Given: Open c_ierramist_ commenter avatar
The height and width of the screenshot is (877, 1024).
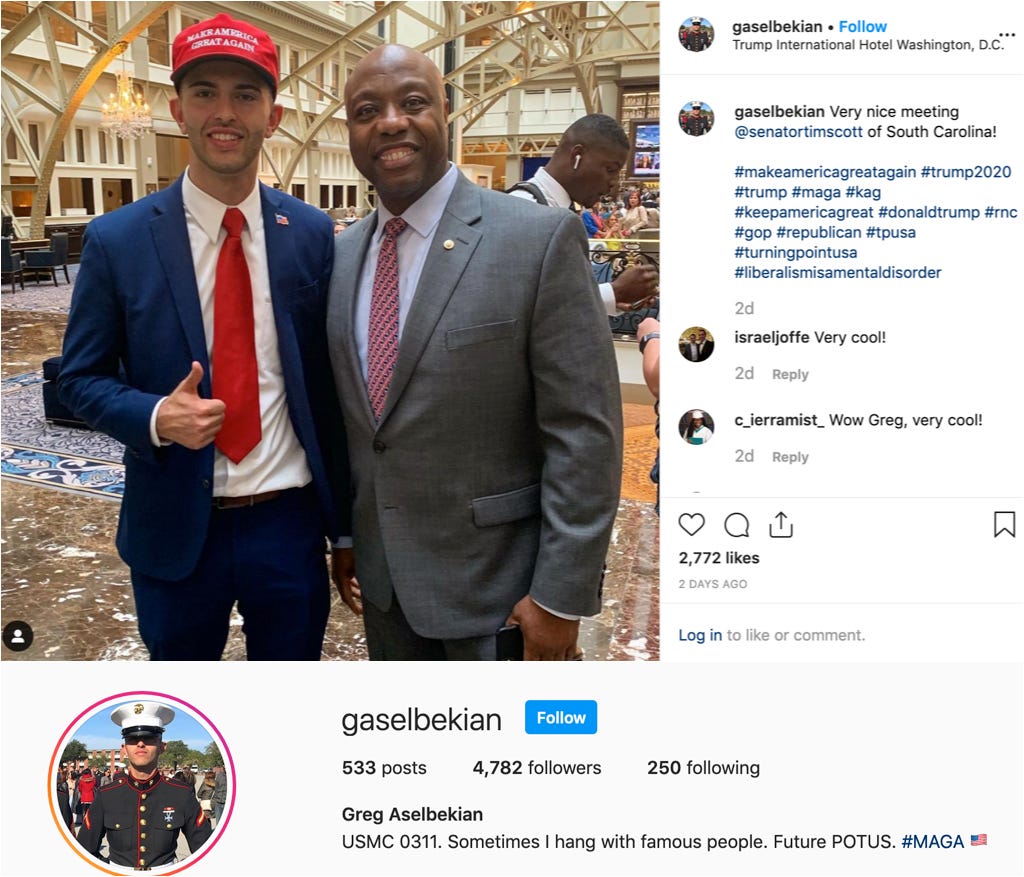Looking at the screenshot, I should coord(696,427).
